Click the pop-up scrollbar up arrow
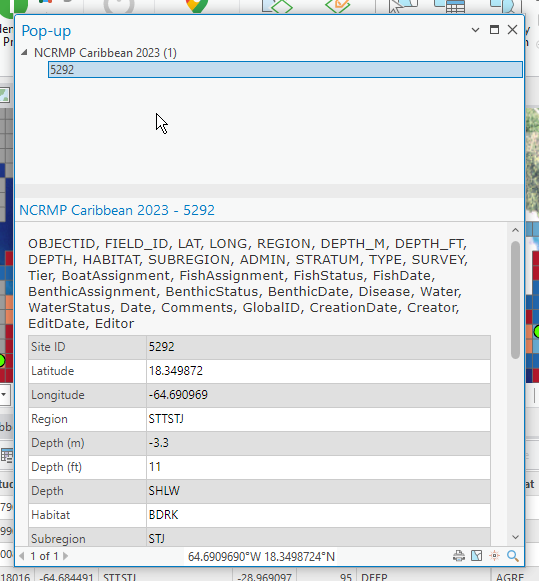Screen dimensions: 539x581 (515, 230)
